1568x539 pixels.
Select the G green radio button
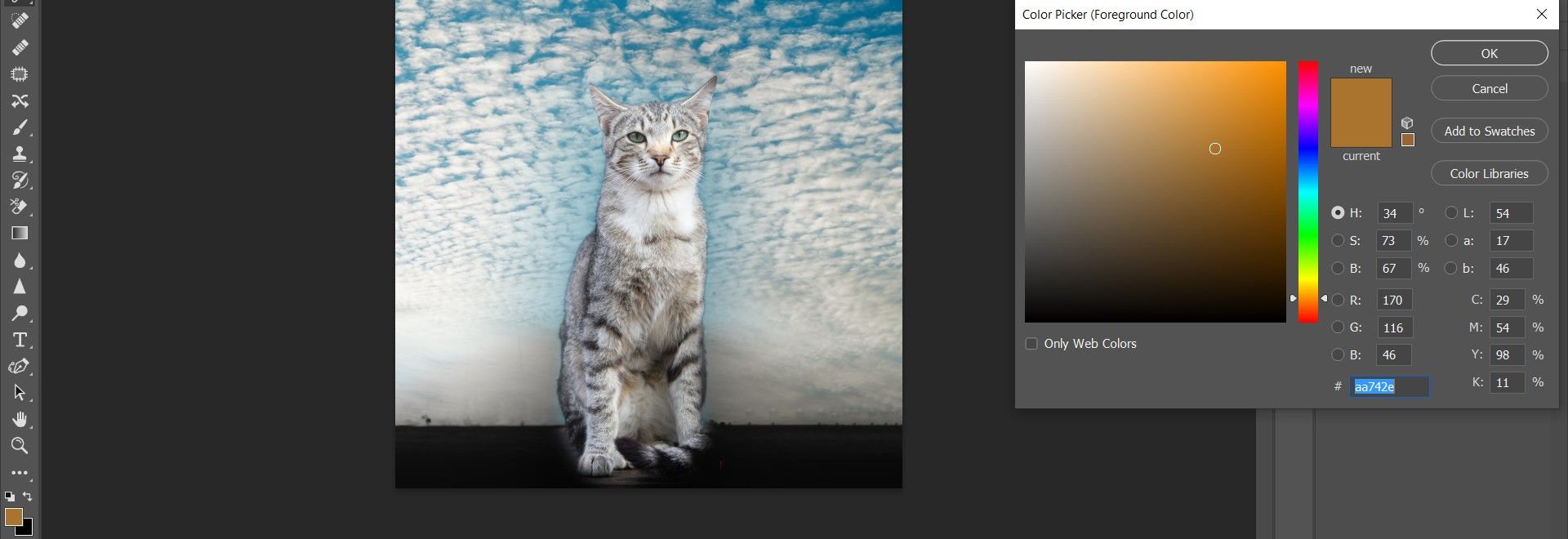[1338, 327]
